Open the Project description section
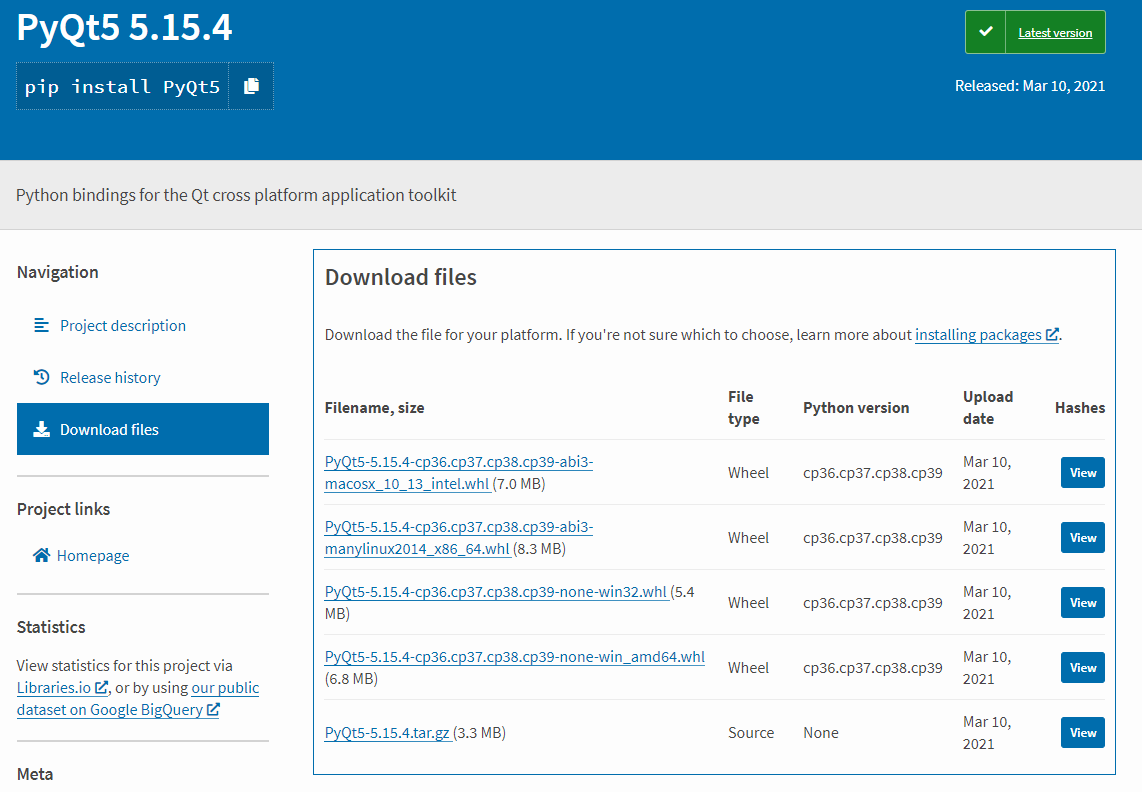 (x=122, y=325)
